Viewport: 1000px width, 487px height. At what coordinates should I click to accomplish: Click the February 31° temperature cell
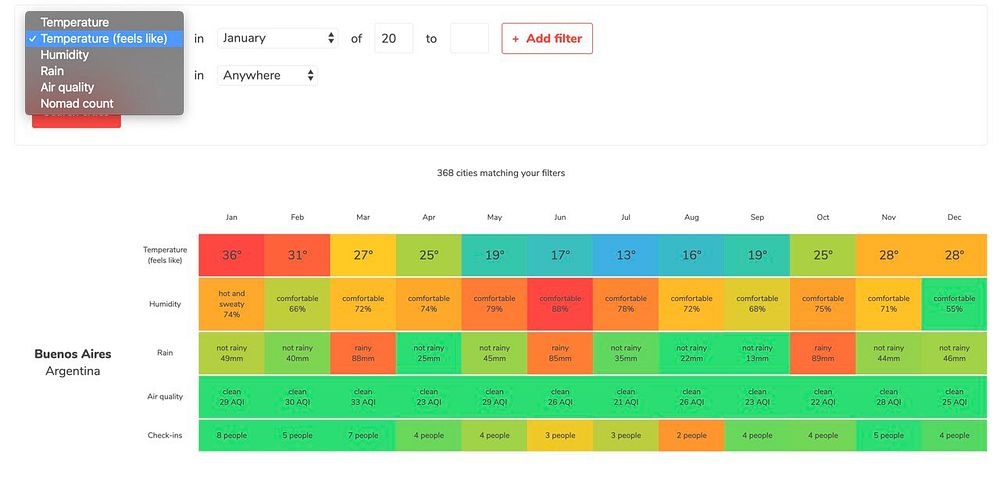(297, 255)
